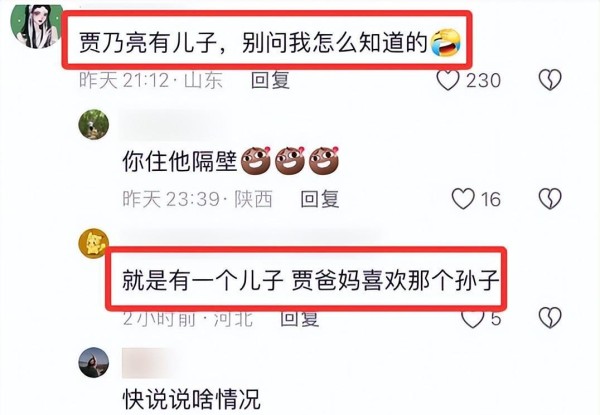Open the top commenter's avatar with green background
The height and width of the screenshot is (415, 600).
click(37, 26)
